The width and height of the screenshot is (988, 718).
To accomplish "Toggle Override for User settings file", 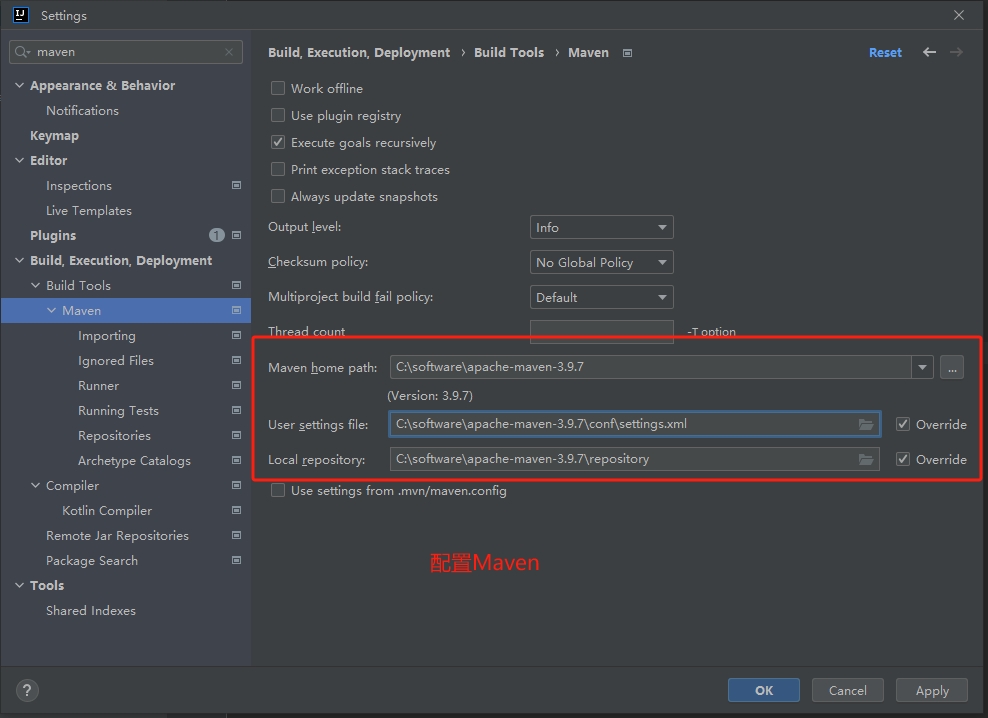I will point(903,424).
